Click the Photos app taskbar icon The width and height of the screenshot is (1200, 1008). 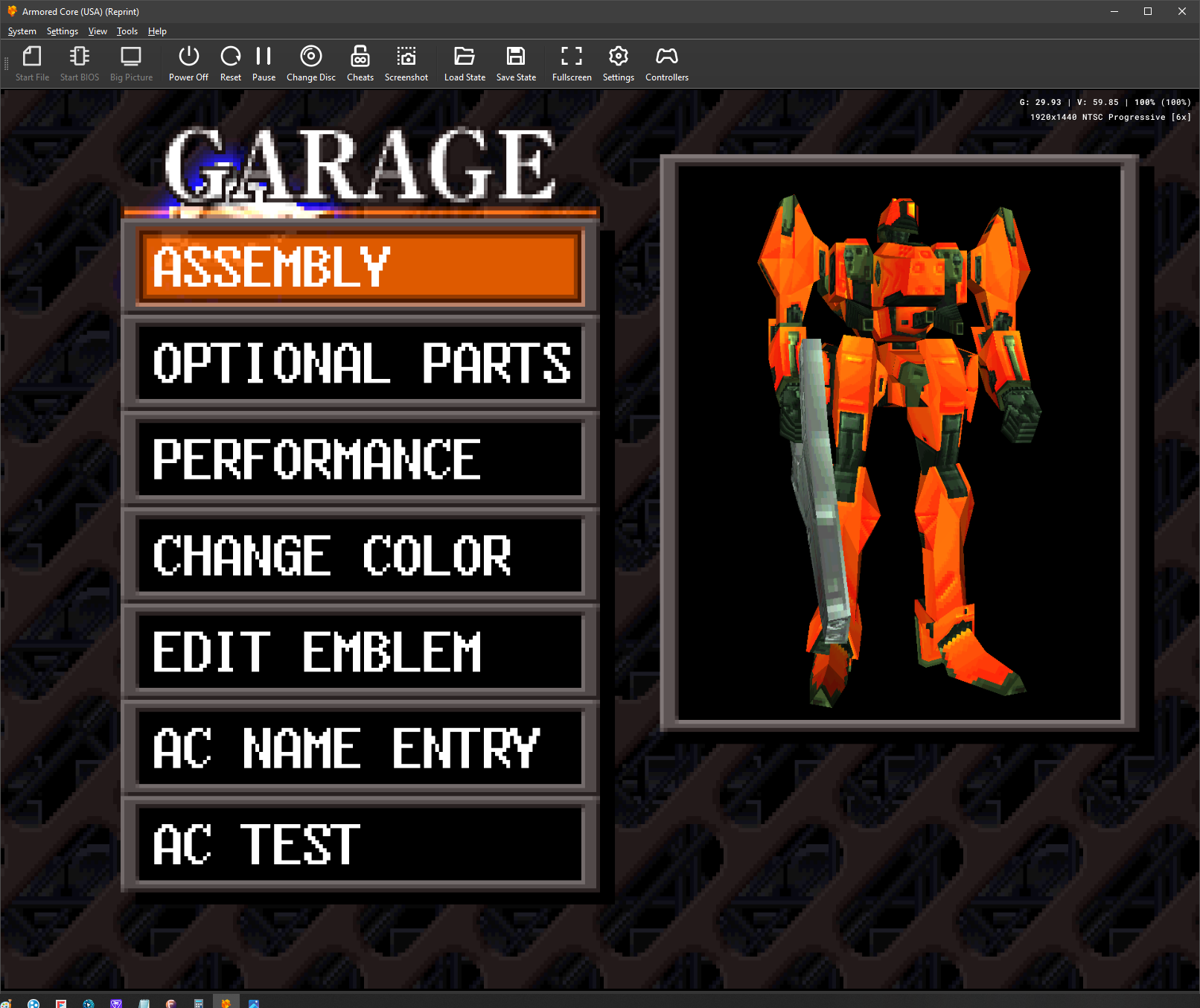point(254,1003)
